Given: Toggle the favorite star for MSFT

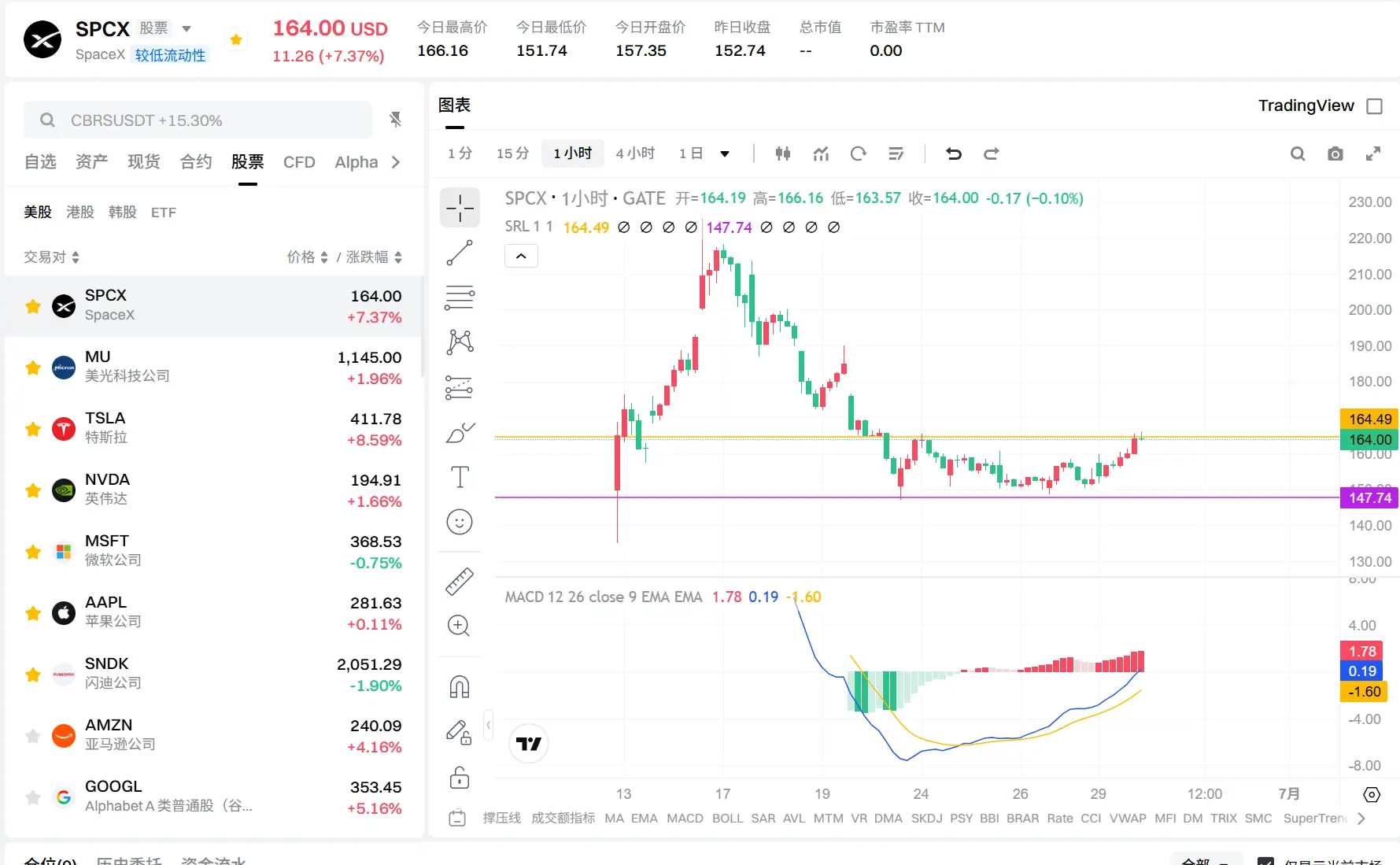Looking at the screenshot, I should coord(33,552).
